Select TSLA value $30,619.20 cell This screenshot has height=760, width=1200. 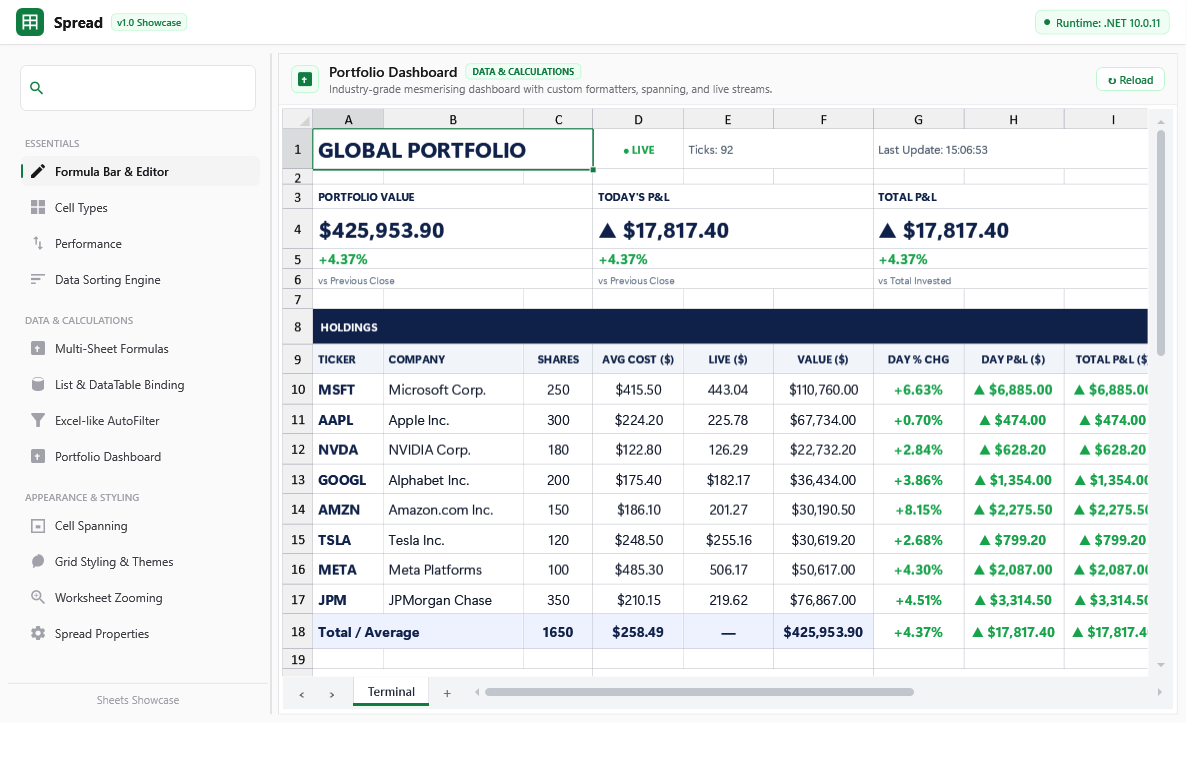tap(823, 539)
